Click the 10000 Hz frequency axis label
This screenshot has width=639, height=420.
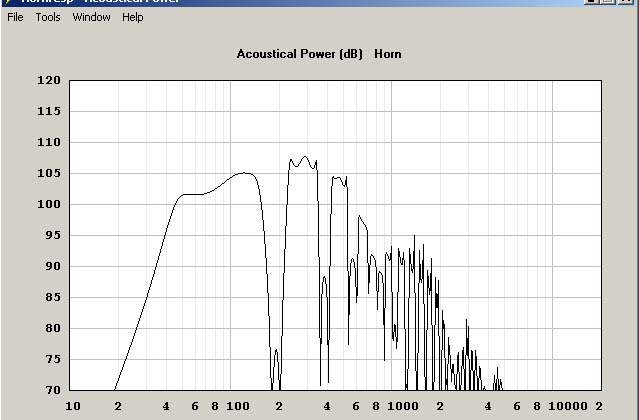coord(568,406)
